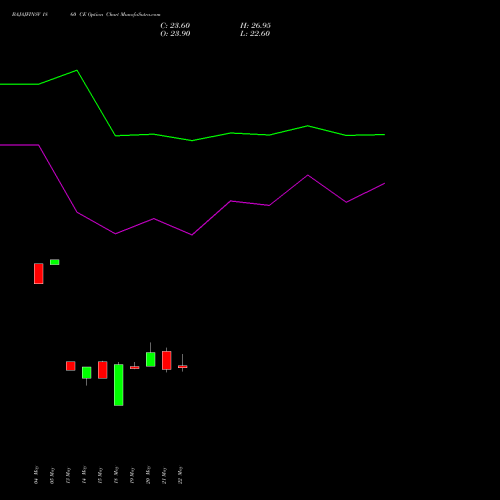Click the low value 'L: 22.60'
This screenshot has height=500, width=500.
click(x=255, y=34)
